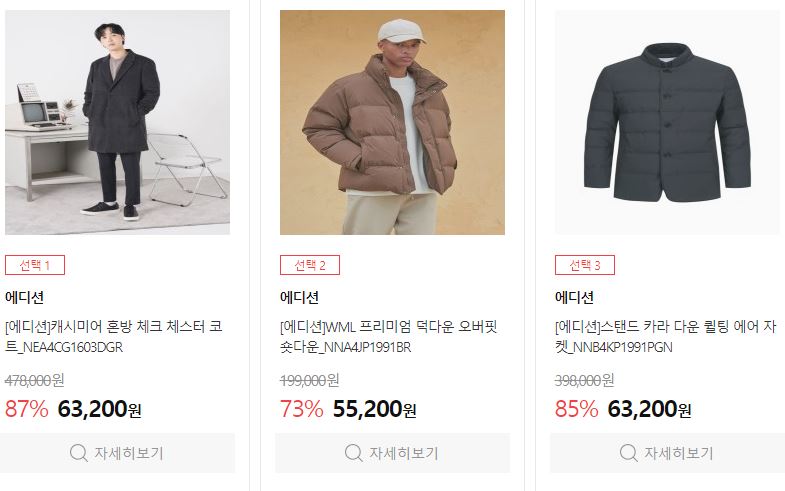The width and height of the screenshot is (785, 491).
Task: Click the crossed-out 398,000원 original price
Action: click(x=584, y=380)
